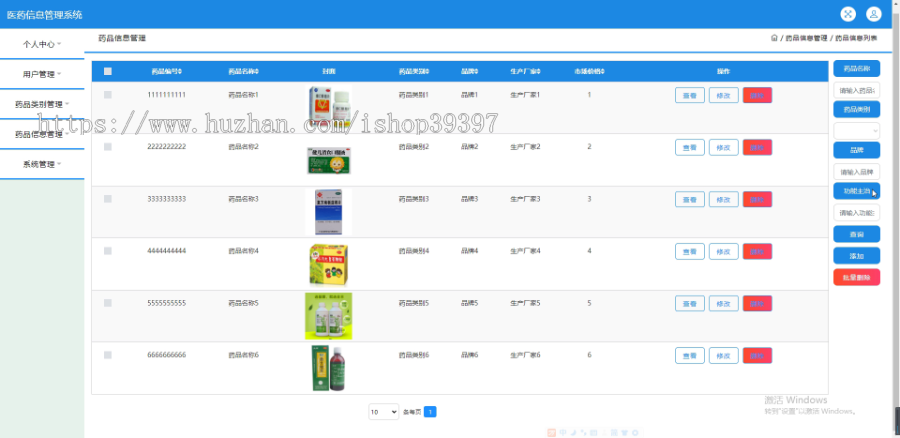The height and width of the screenshot is (438, 900).
Task: Open the 药品类别 filter dropdown
Action: coord(856,131)
